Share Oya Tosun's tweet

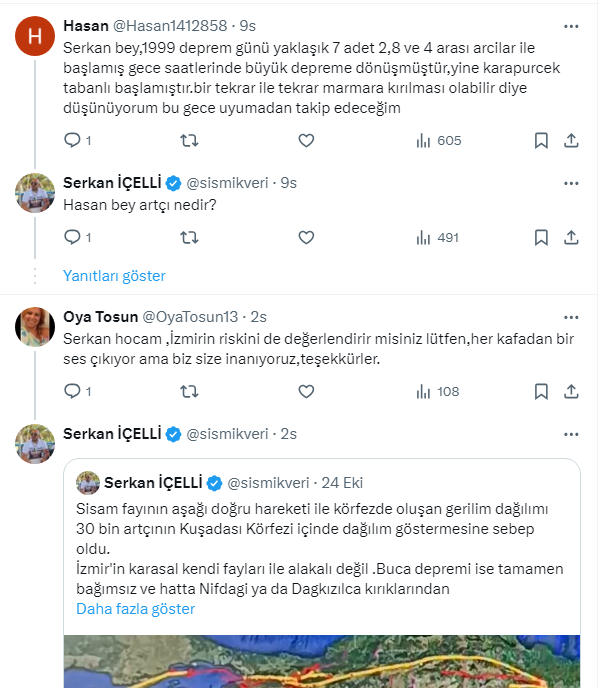(x=570, y=391)
